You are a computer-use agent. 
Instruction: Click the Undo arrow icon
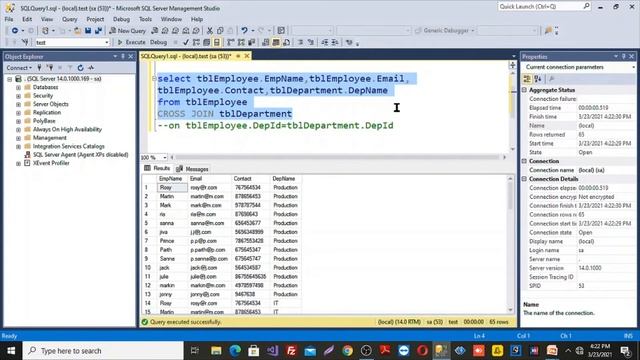(244, 31)
